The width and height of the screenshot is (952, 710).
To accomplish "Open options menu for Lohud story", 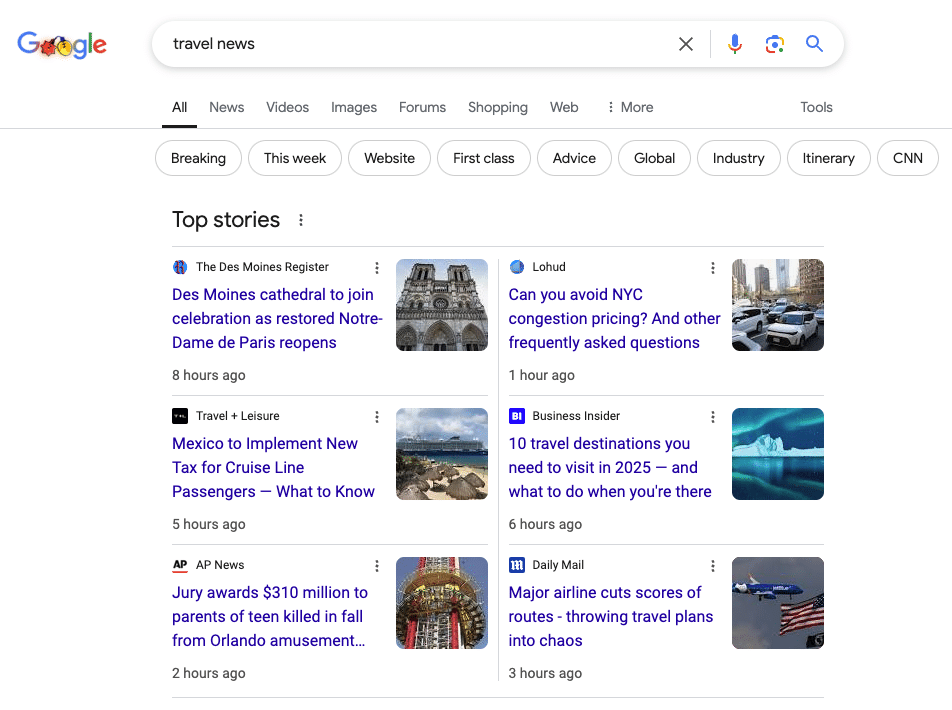I will tap(713, 268).
